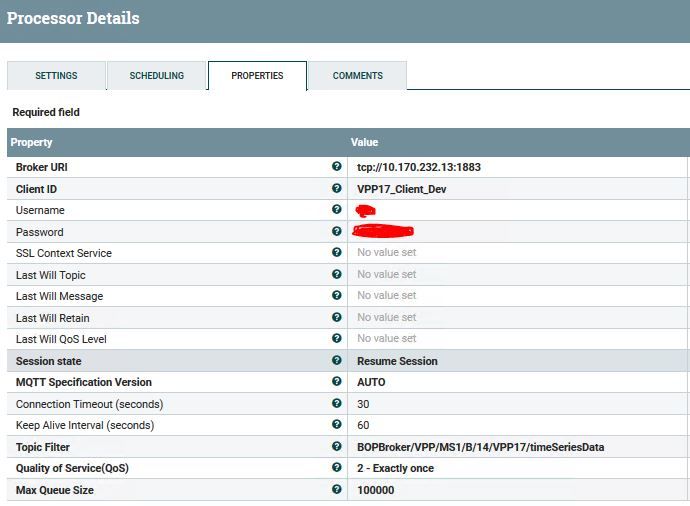The height and width of the screenshot is (506, 690).
Task: Click Last Will Message help icon
Action: tap(337, 296)
